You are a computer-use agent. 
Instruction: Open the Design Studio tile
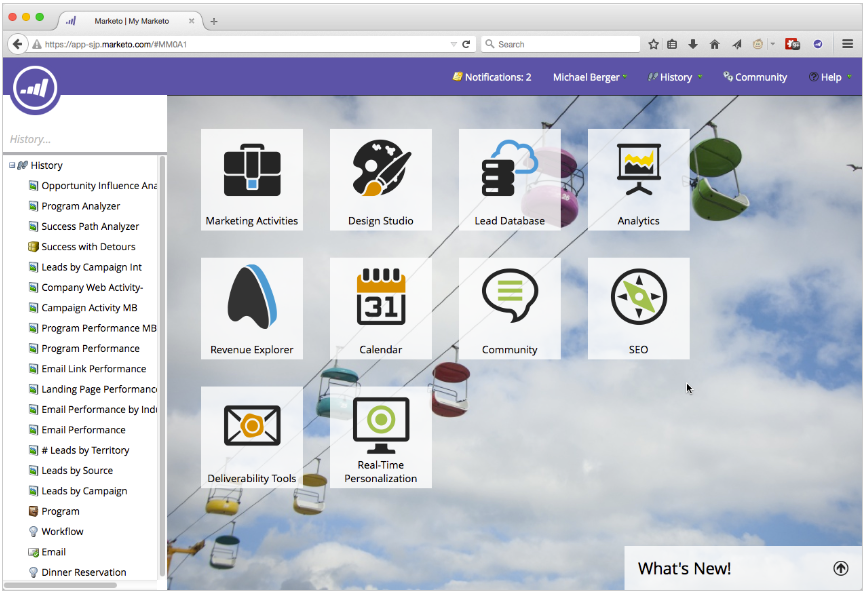tap(381, 178)
